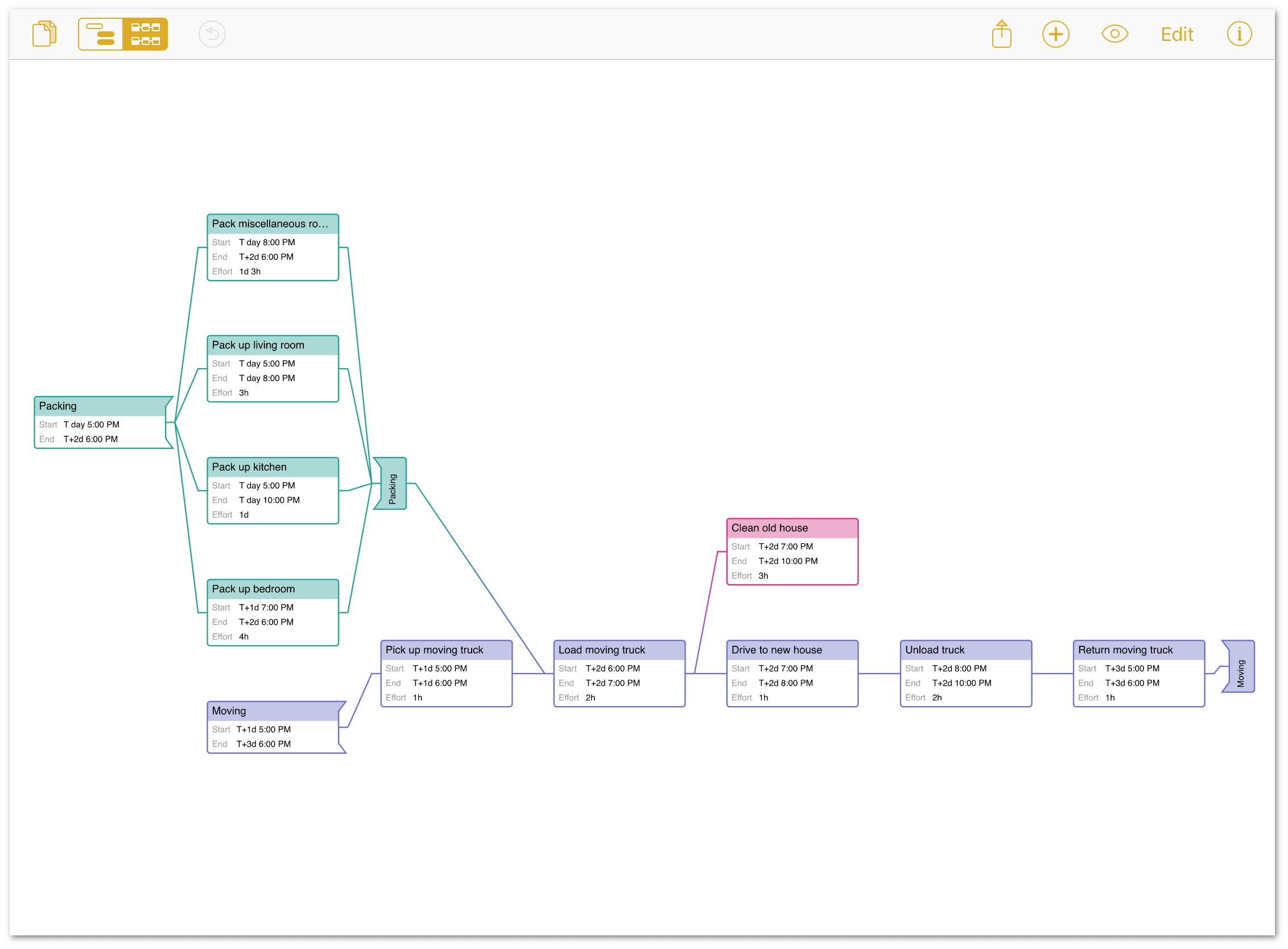1288x949 pixels.
Task: Click kitchen effort value '1d'
Action: click(x=244, y=515)
